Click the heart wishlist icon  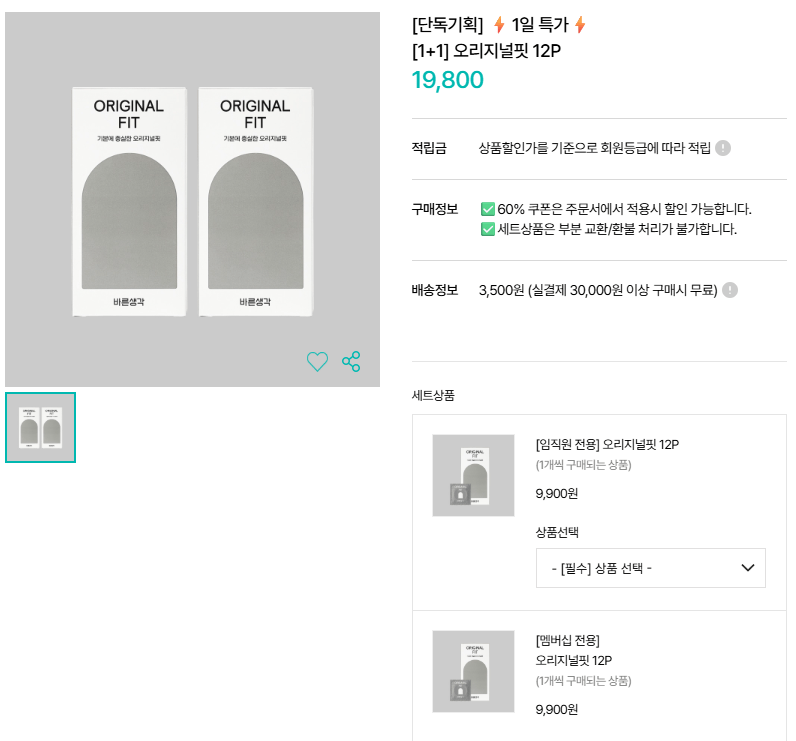(x=317, y=361)
